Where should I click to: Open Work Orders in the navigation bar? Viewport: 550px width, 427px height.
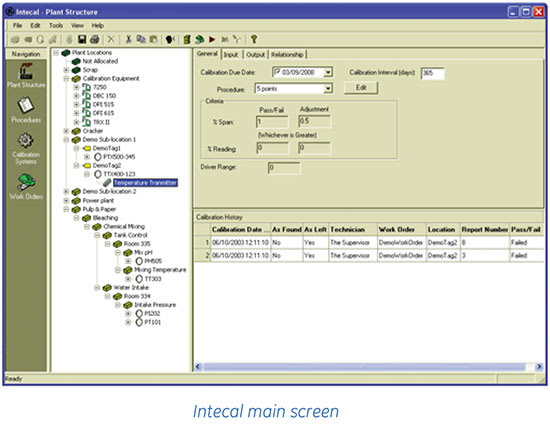[26, 187]
